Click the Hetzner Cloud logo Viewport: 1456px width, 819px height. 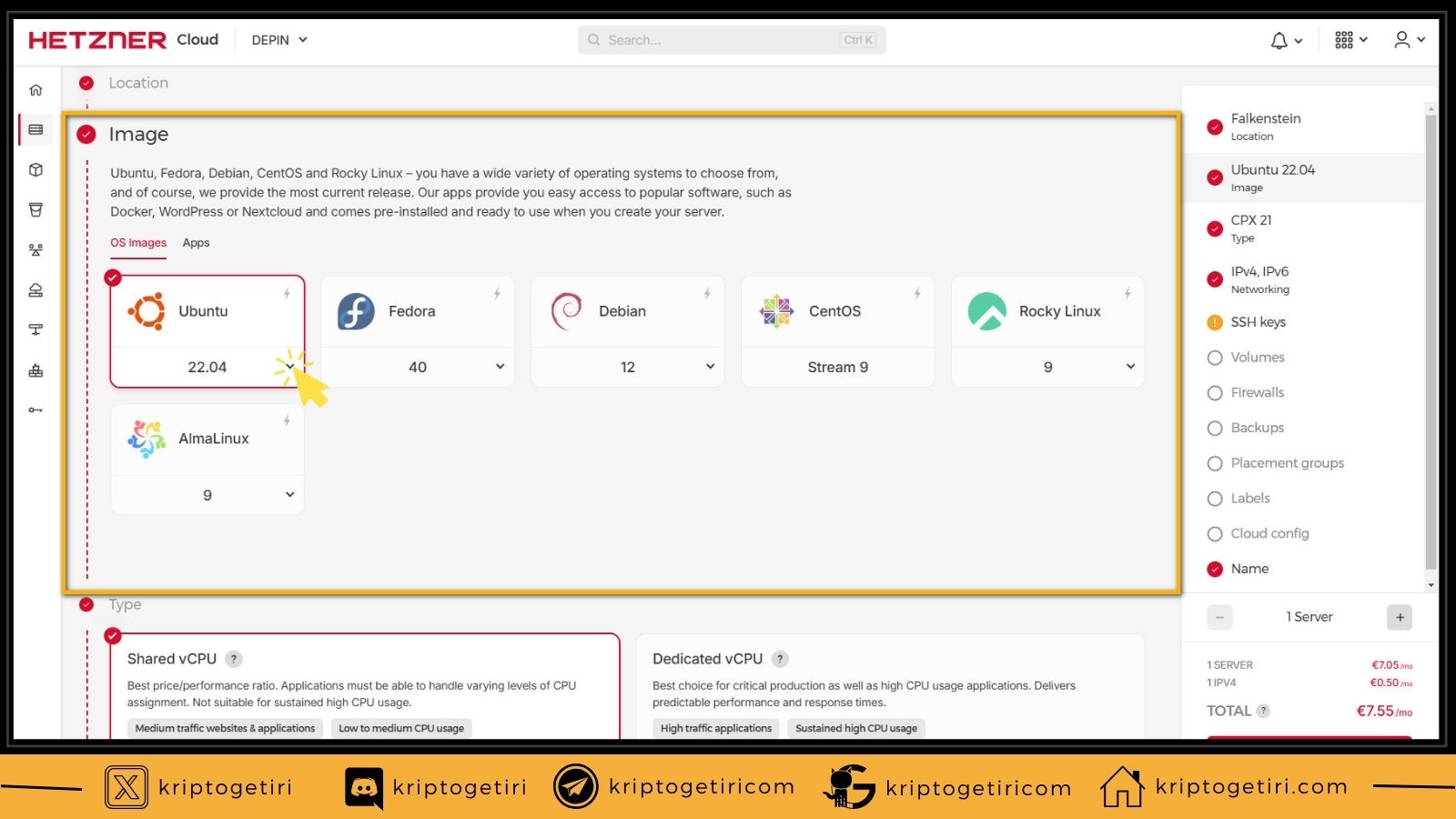point(123,40)
